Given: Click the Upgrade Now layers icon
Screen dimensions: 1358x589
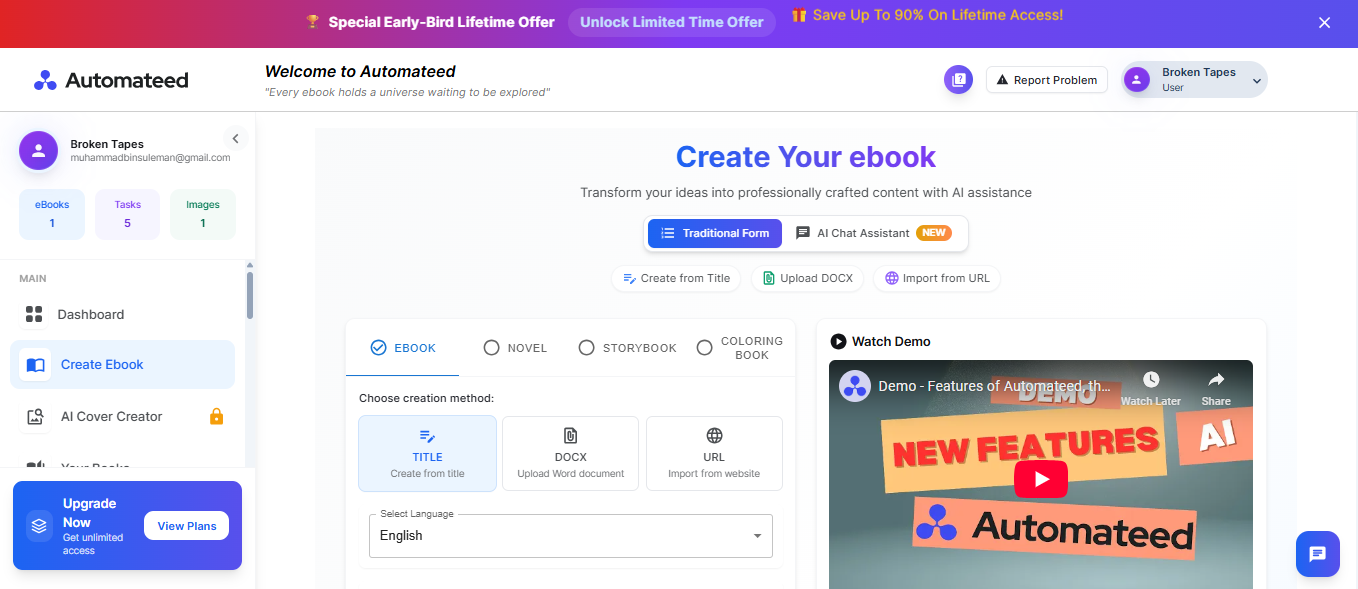Looking at the screenshot, I should pos(39,525).
